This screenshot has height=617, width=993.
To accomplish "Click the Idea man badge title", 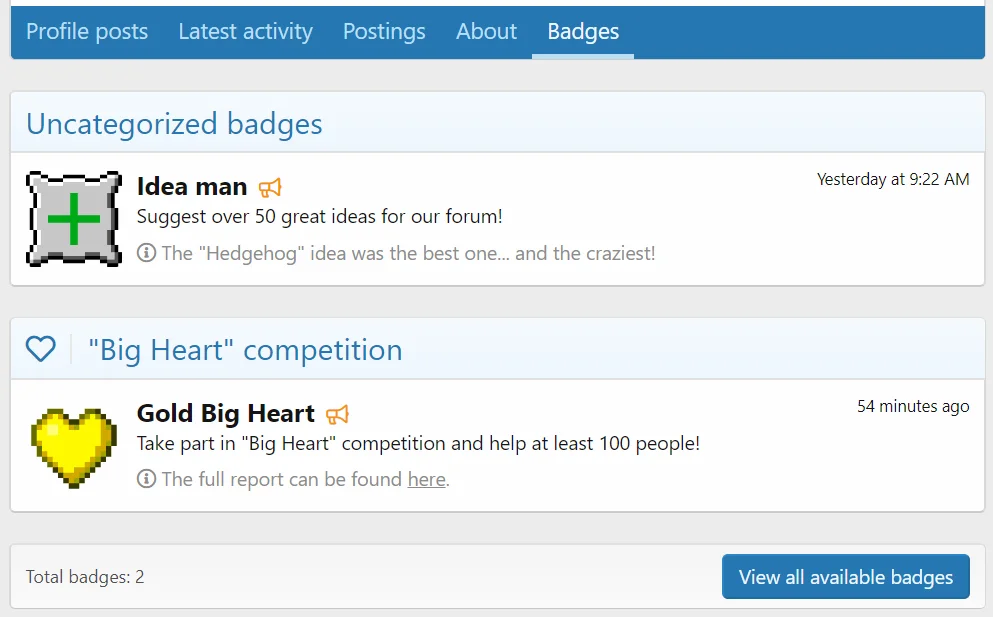I will click(x=192, y=187).
